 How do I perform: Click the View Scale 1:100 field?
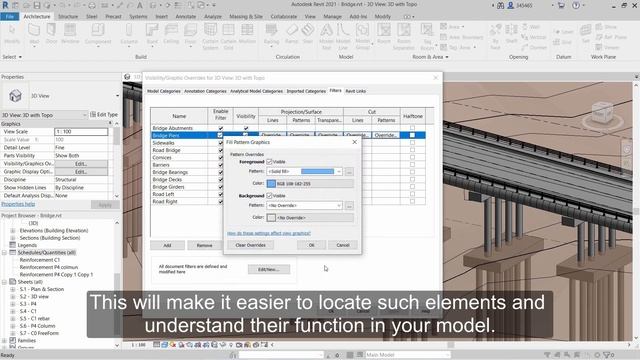81,131
